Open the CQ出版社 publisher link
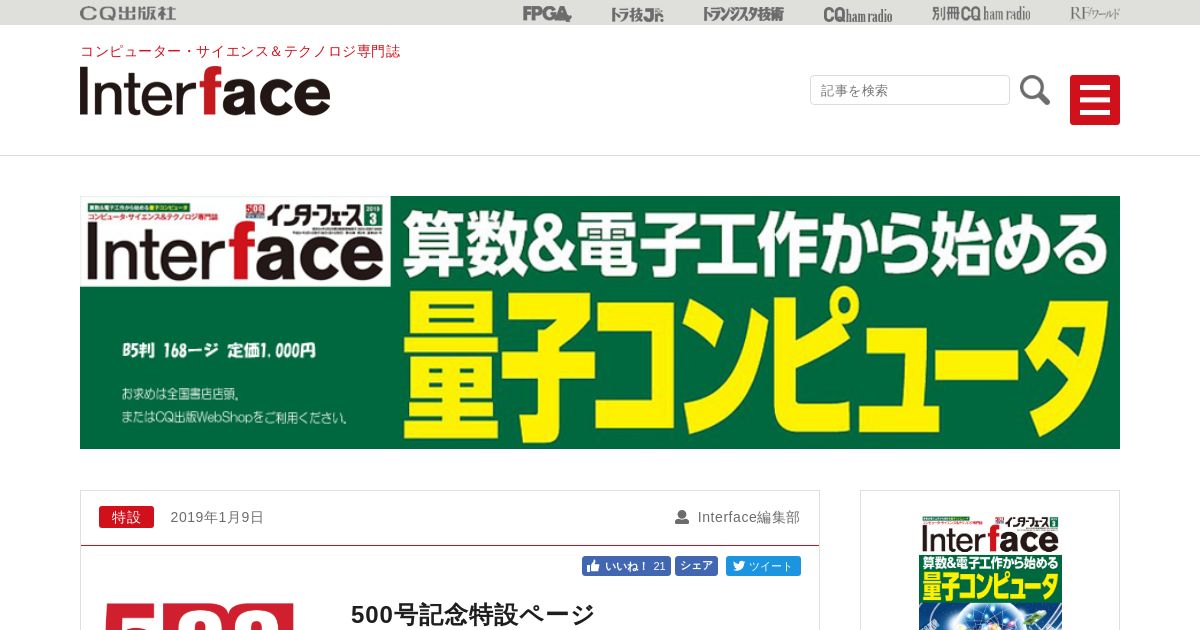This screenshot has width=1200, height=630. (128, 13)
